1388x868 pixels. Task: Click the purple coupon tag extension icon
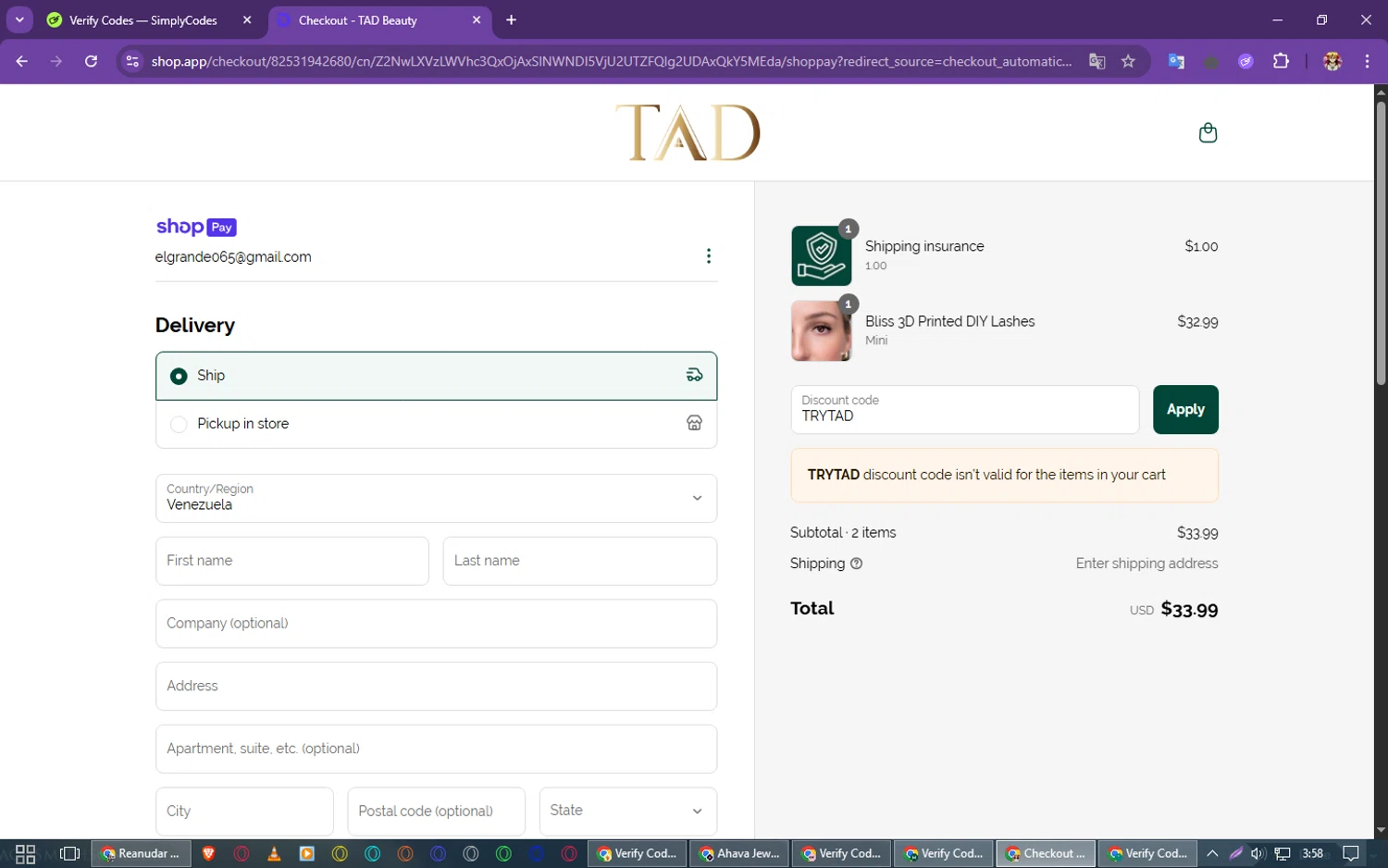tap(1245, 61)
